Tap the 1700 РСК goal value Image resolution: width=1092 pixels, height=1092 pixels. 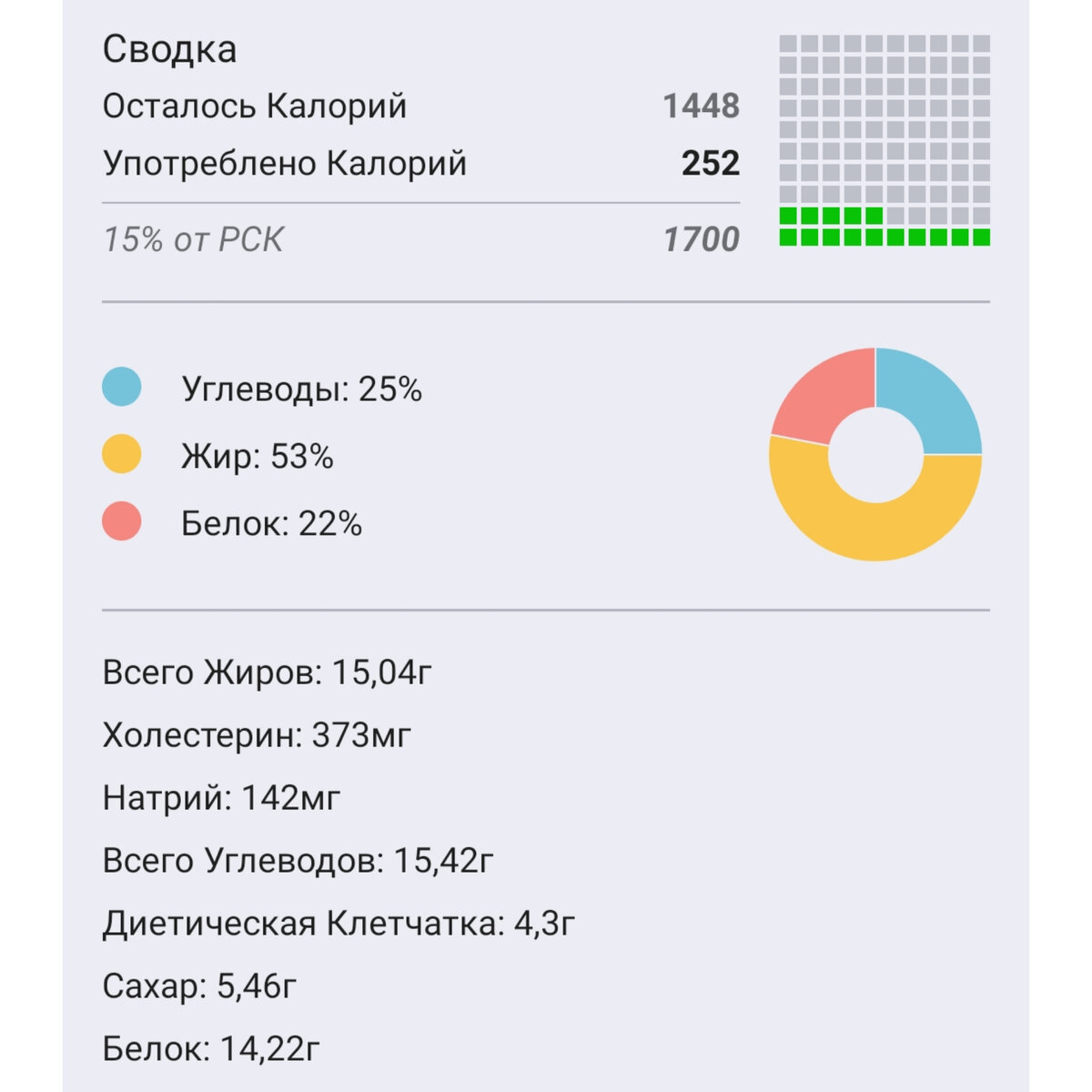coord(701,240)
